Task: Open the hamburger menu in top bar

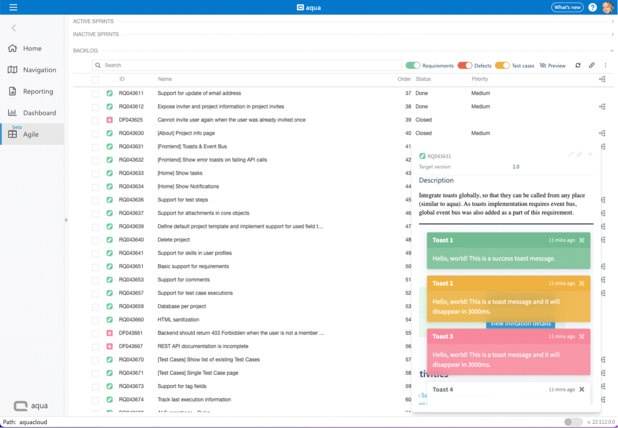Action: [12, 7]
